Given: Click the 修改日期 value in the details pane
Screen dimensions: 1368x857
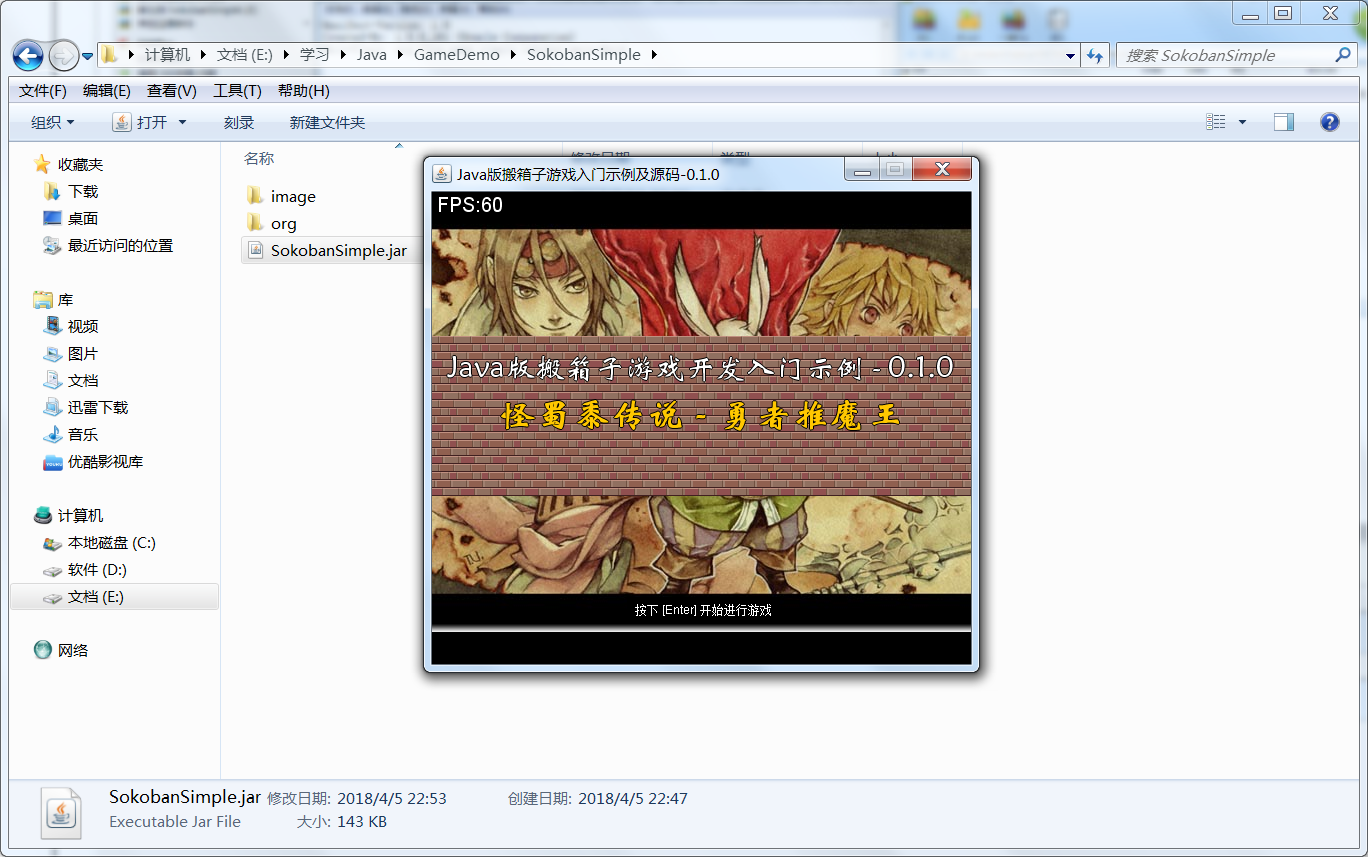Looking at the screenshot, I should [391, 798].
